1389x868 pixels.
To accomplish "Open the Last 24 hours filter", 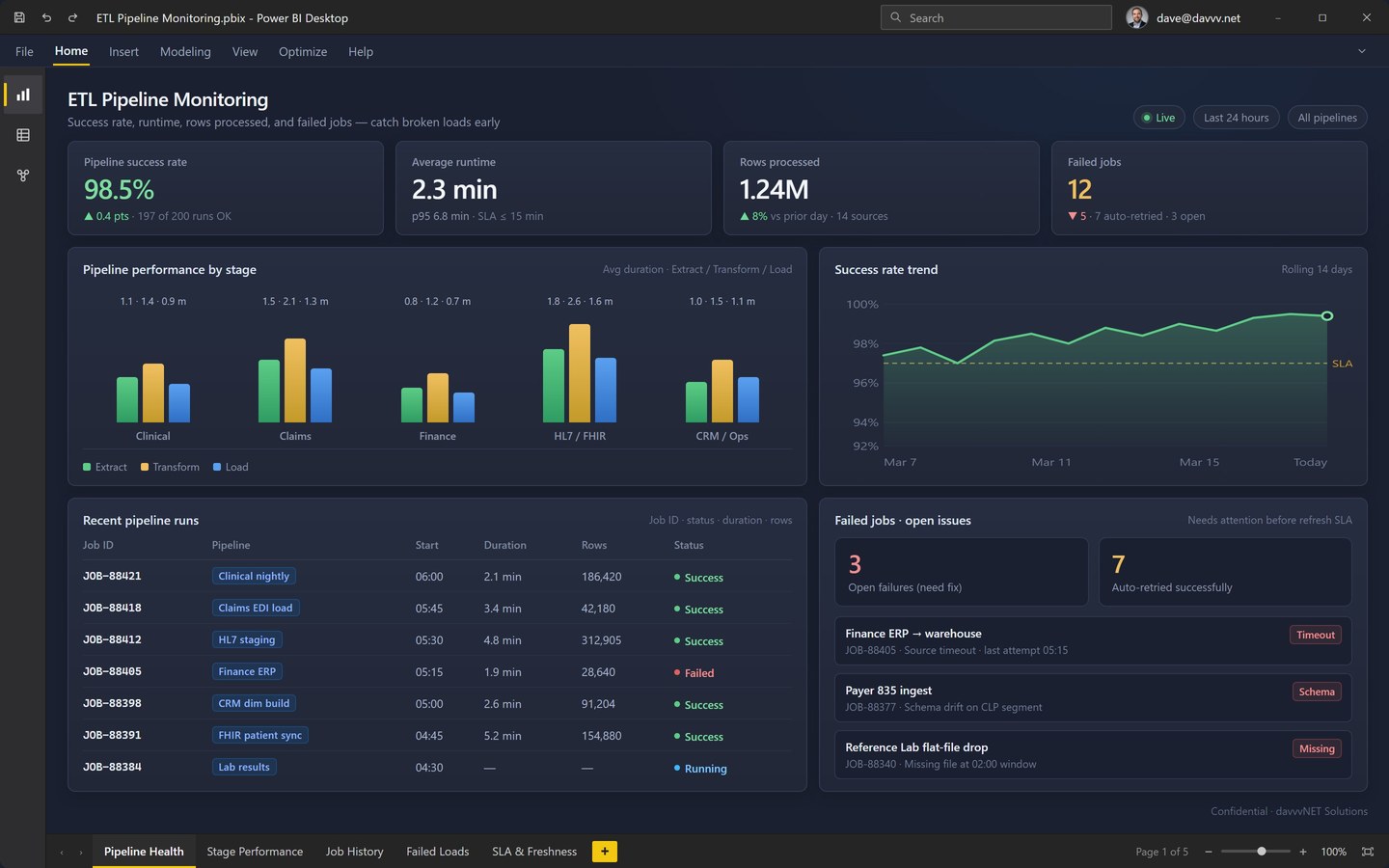I will [1237, 118].
